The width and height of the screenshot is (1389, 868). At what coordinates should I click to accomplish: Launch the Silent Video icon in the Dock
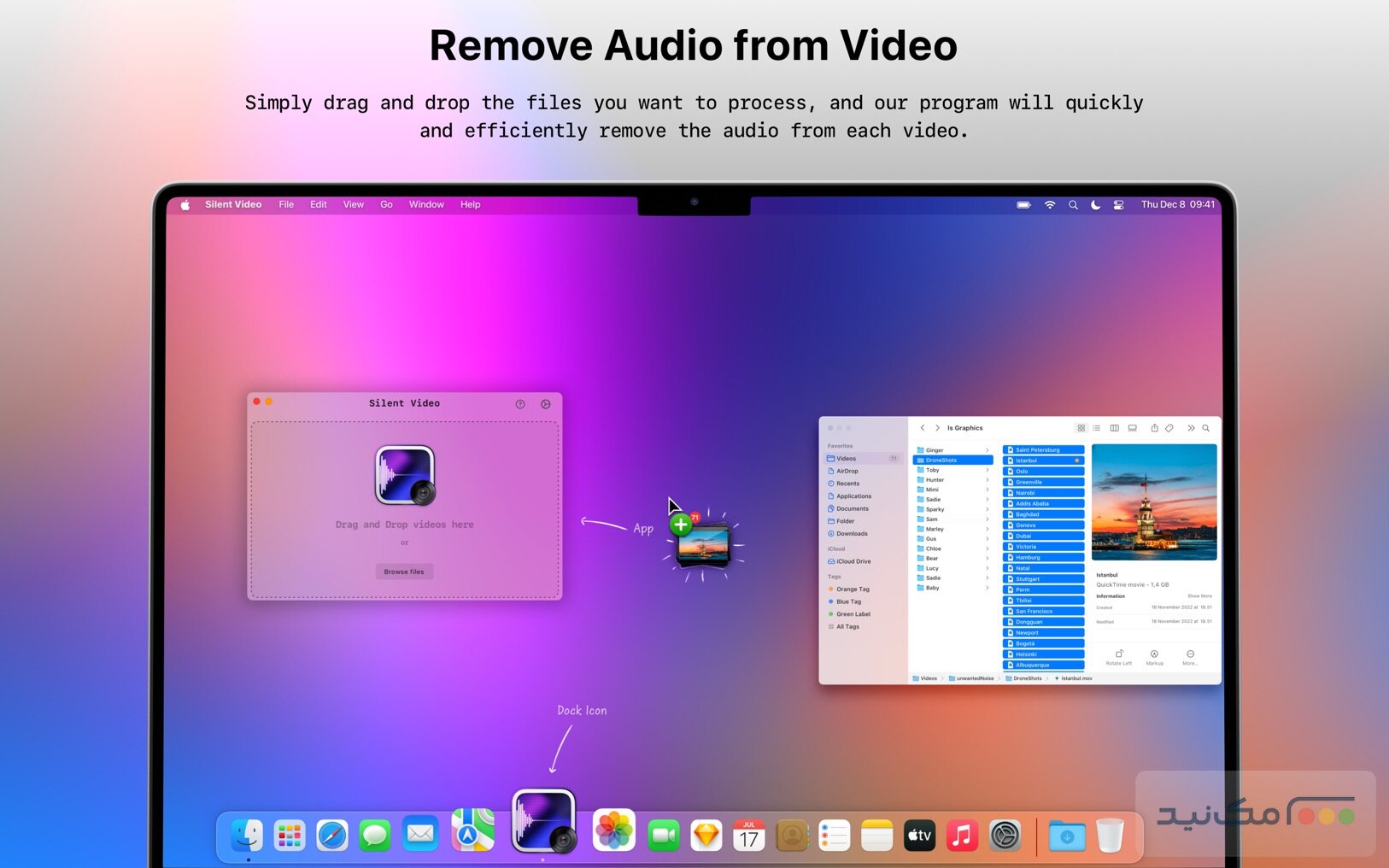(x=543, y=819)
